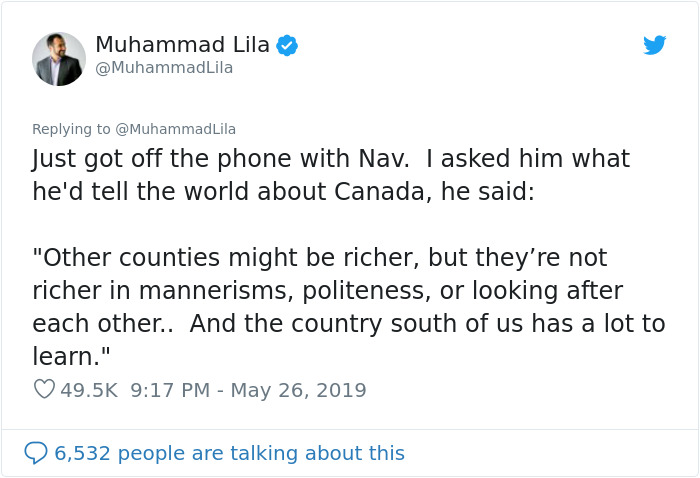
Task: Click the 6,532 conversation count
Action: 82,453
